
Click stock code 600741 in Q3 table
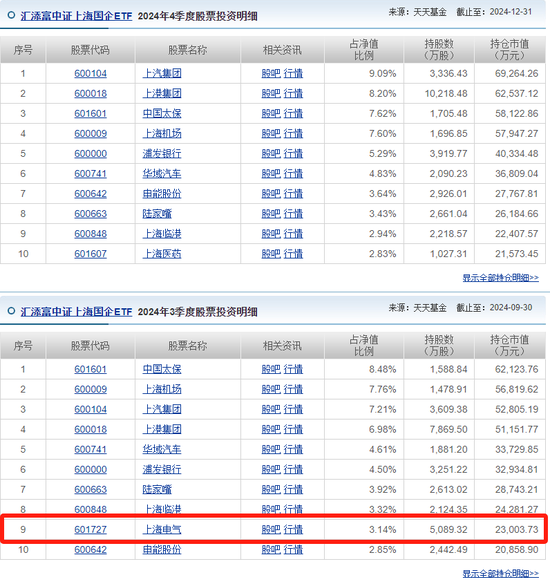click(x=90, y=450)
